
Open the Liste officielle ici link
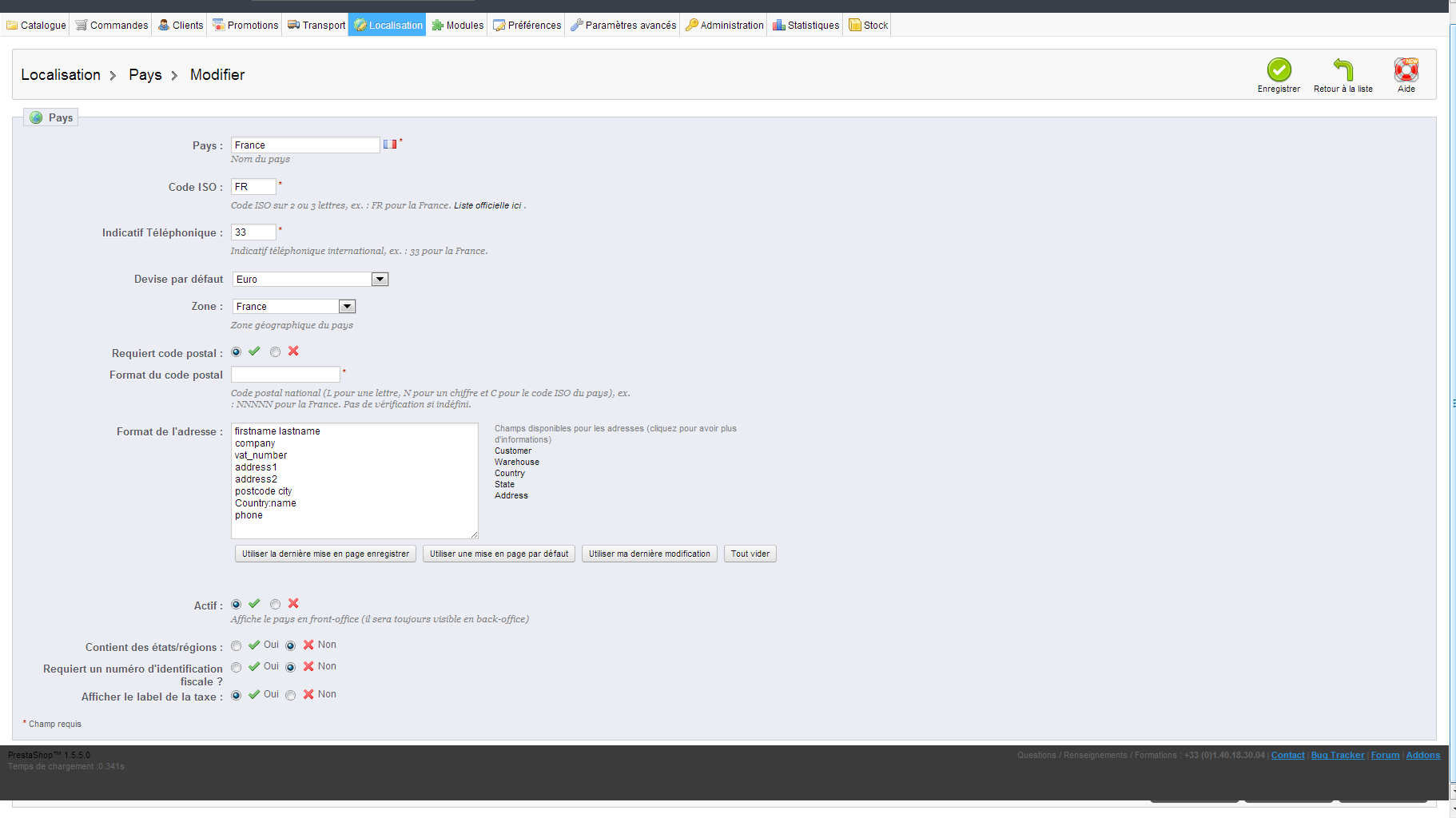coord(487,205)
